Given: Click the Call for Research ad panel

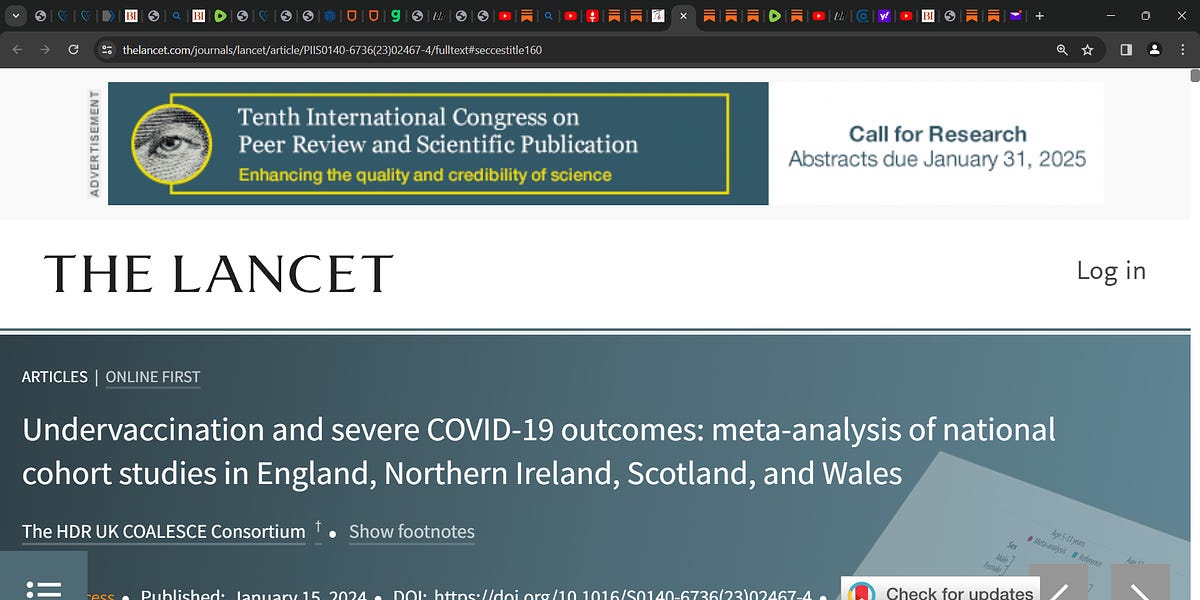Looking at the screenshot, I should [x=937, y=143].
